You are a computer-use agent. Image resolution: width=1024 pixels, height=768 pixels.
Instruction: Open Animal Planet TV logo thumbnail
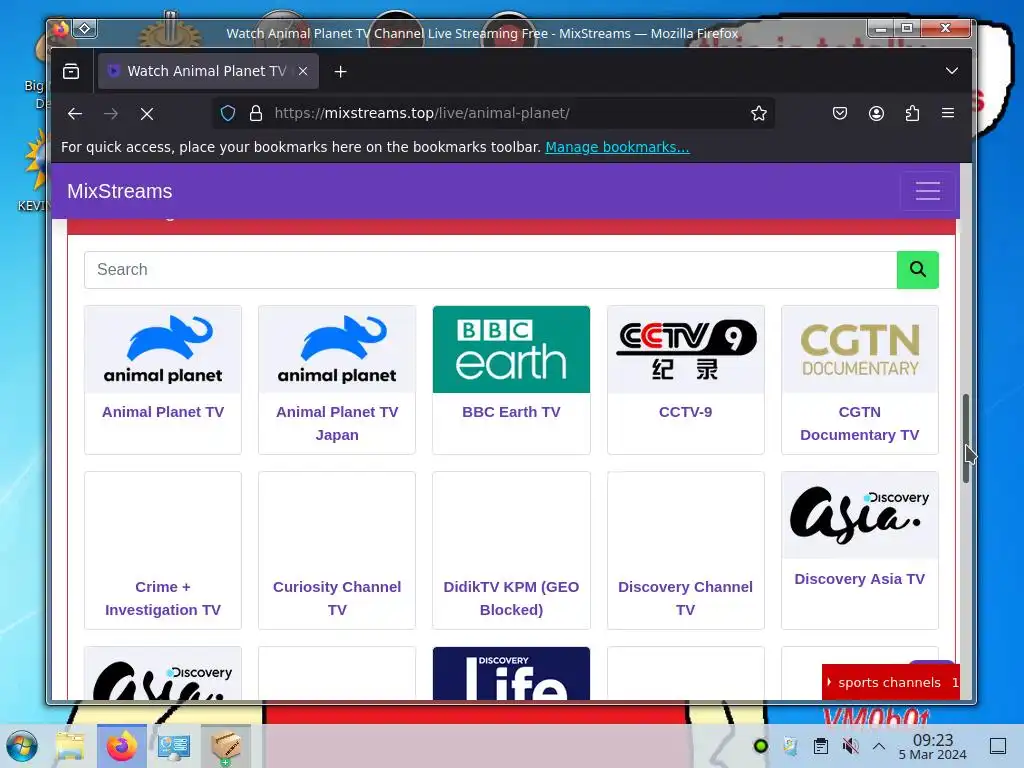(x=163, y=349)
